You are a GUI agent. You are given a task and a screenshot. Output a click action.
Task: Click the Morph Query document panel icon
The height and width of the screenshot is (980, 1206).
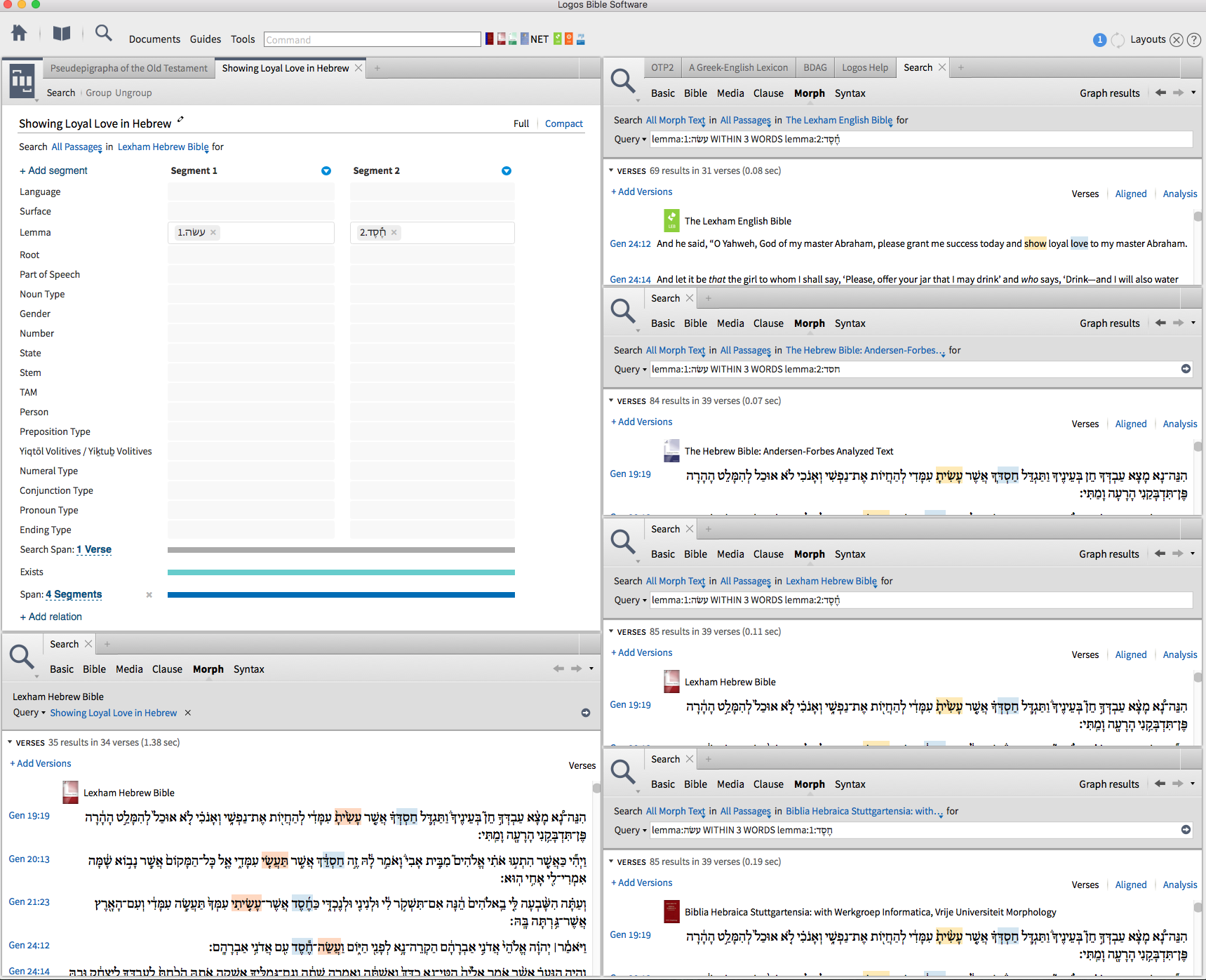point(22,81)
